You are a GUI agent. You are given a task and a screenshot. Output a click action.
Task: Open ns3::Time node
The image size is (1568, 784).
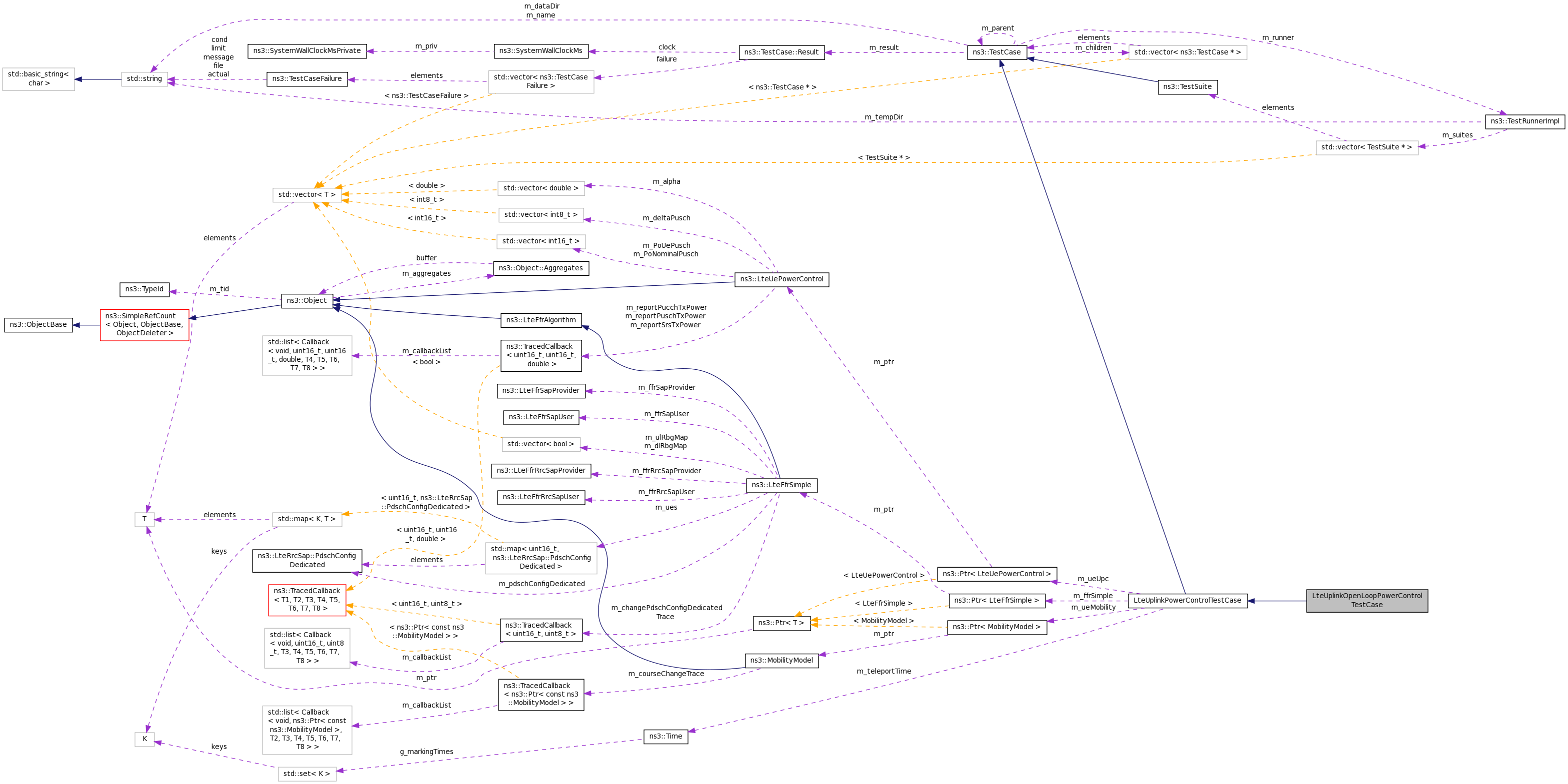point(665,737)
